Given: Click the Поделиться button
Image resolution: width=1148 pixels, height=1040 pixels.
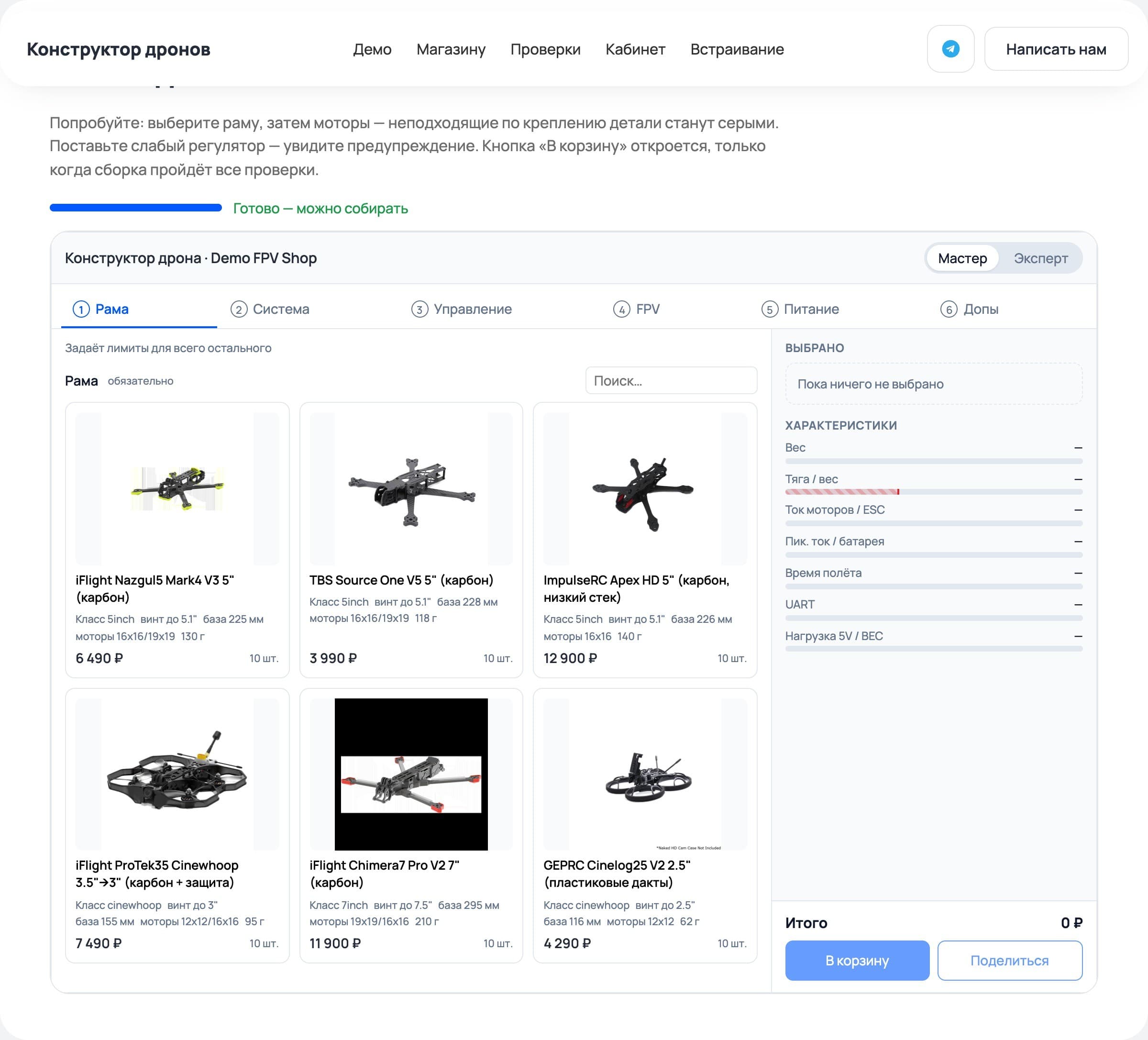Looking at the screenshot, I should (1009, 960).
